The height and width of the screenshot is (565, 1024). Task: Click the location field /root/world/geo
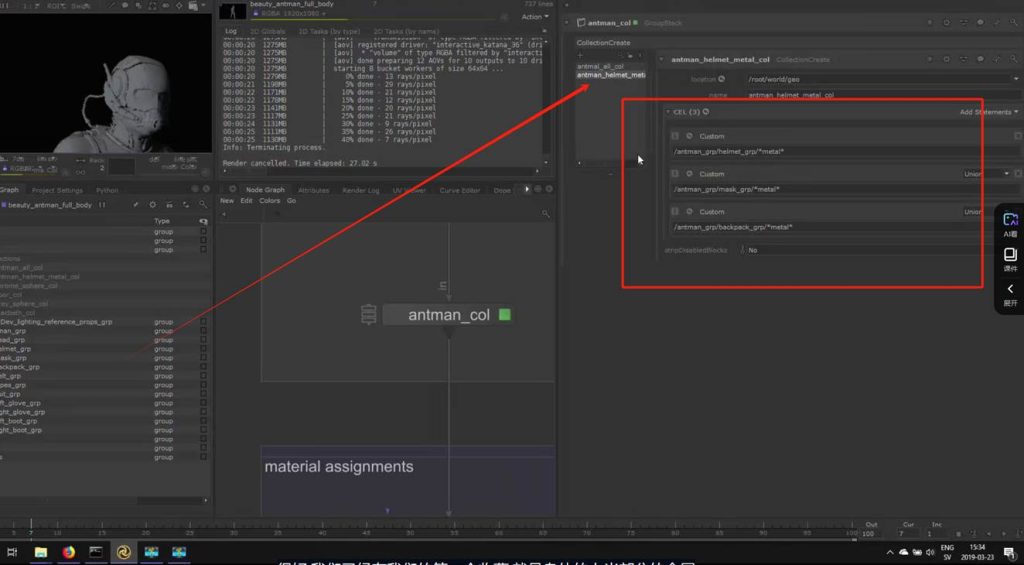pyautogui.click(x=880, y=79)
